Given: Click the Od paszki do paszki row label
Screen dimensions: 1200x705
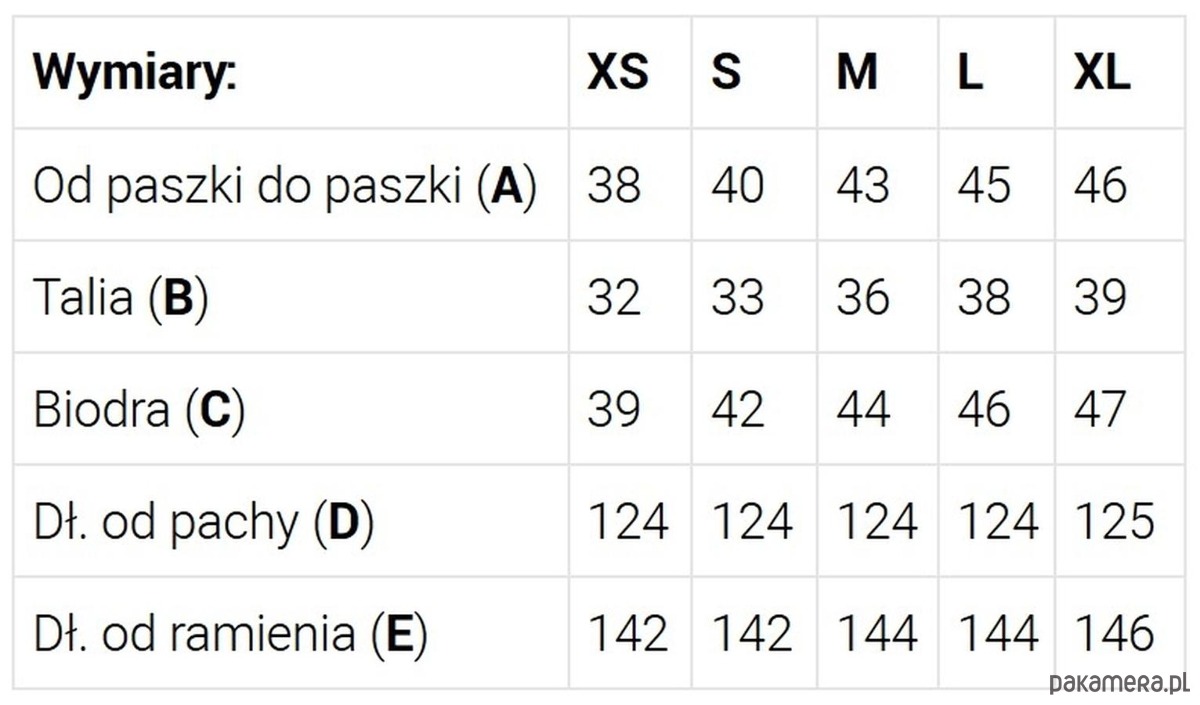Looking at the screenshot, I should point(285,186).
